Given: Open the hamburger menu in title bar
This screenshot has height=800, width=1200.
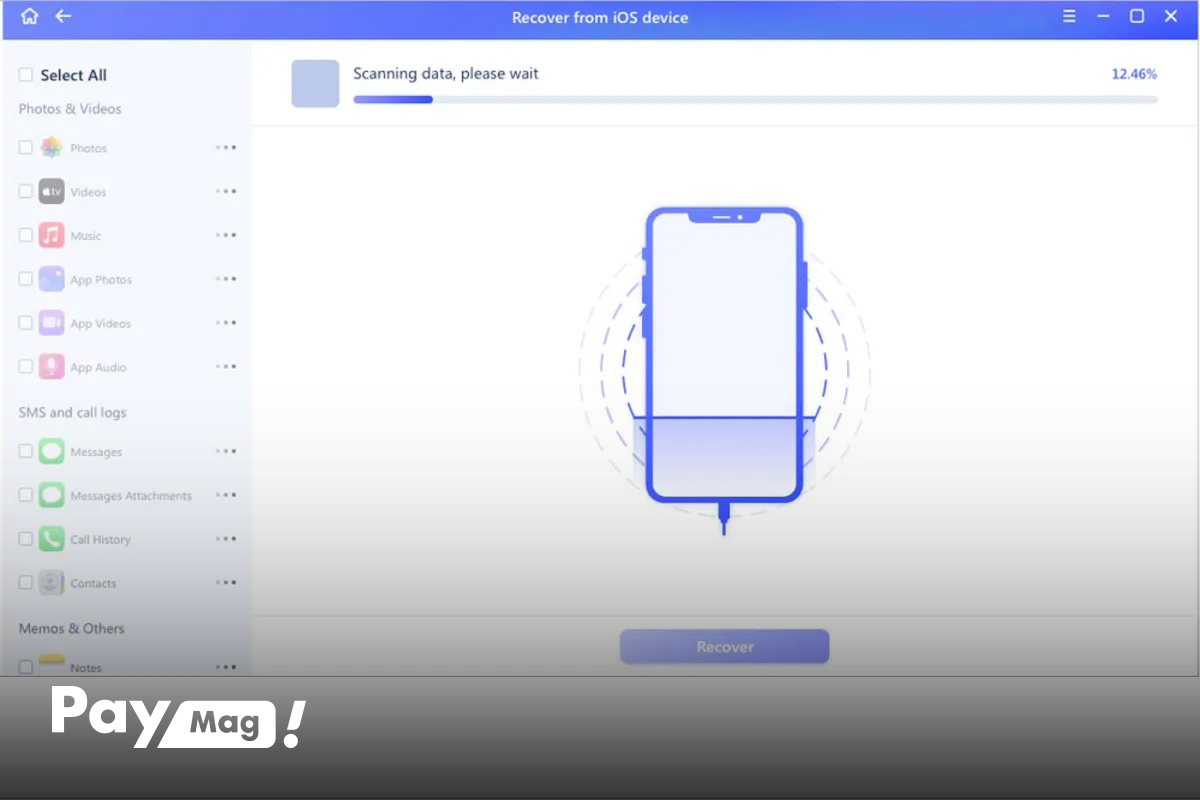Looking at the screenshot, I should point(1069,16).
